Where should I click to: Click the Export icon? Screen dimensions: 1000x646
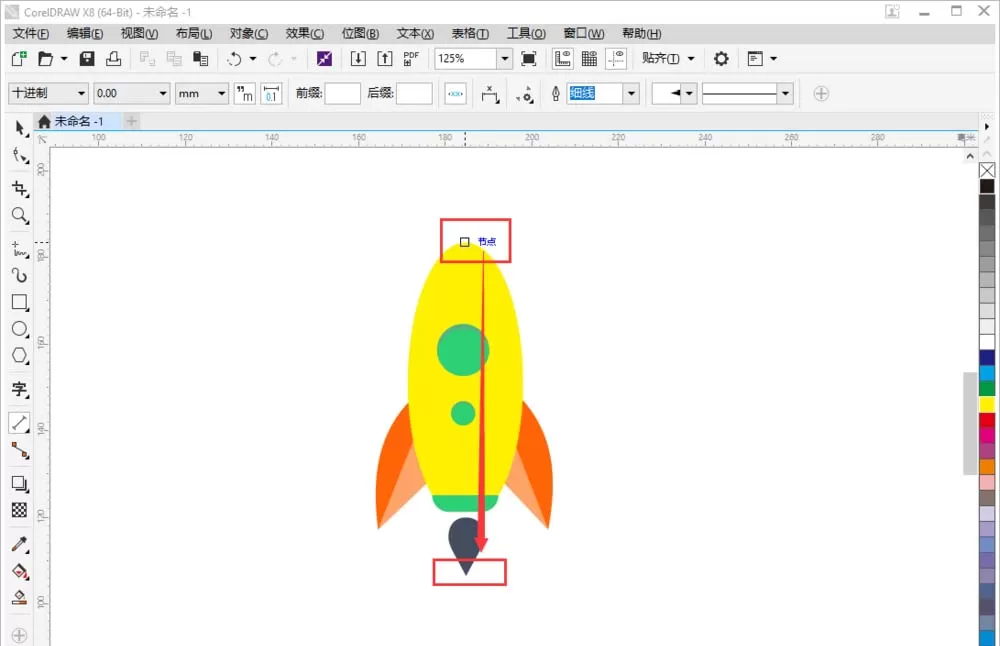coord(385,59)
